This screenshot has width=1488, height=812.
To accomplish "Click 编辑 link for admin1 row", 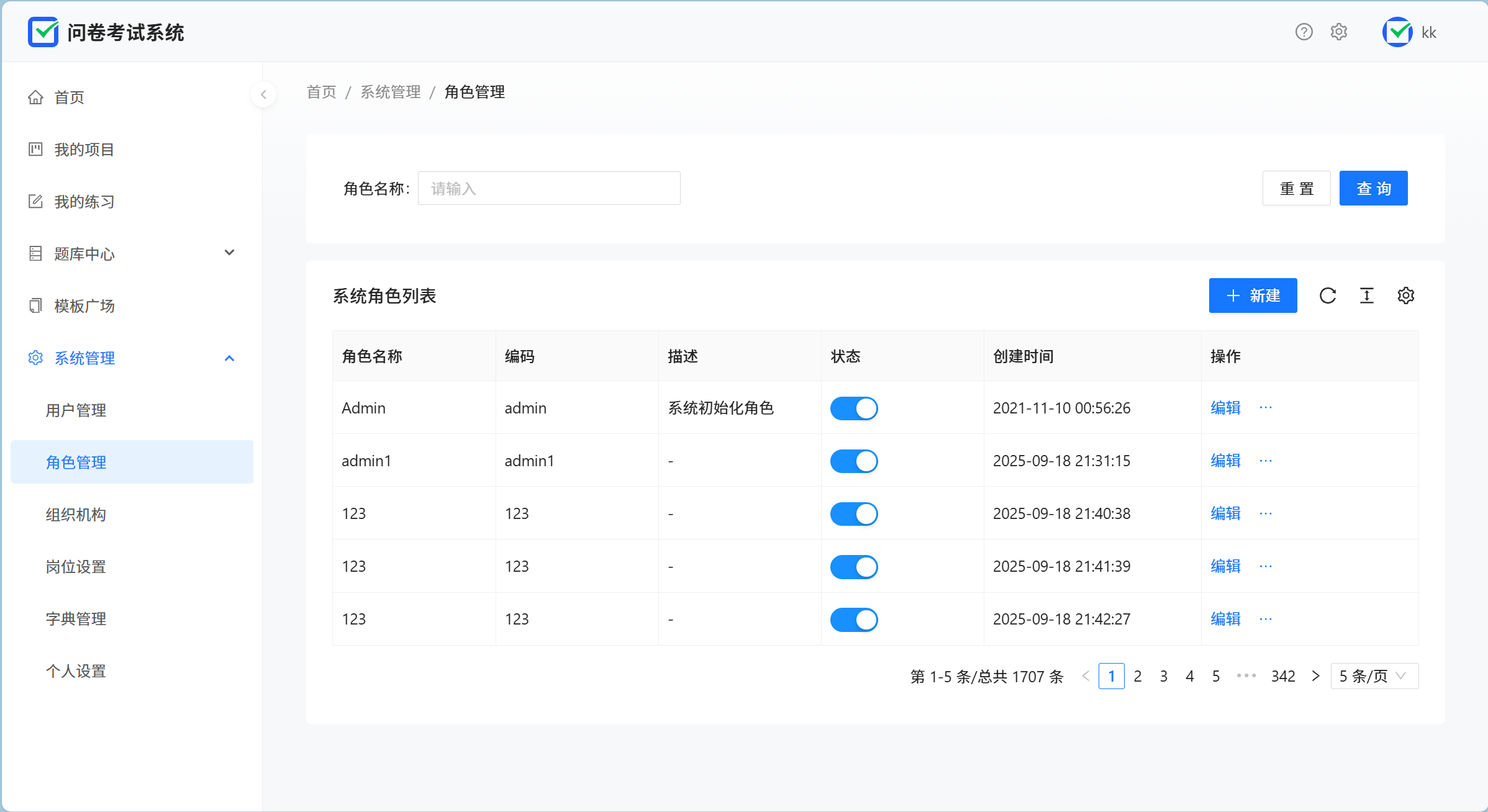I will coord(1225,461).
